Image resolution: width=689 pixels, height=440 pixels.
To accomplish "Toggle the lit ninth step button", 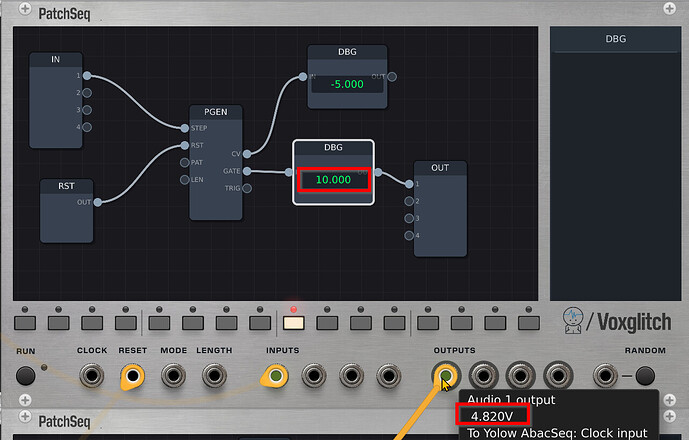I will coord(294,323).
